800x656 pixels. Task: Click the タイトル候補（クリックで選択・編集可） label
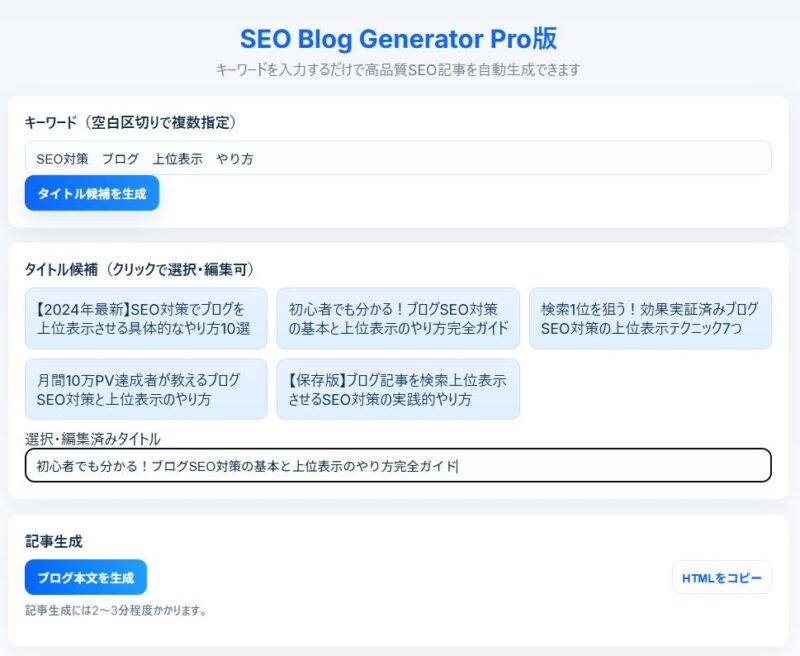click(140, 269)
